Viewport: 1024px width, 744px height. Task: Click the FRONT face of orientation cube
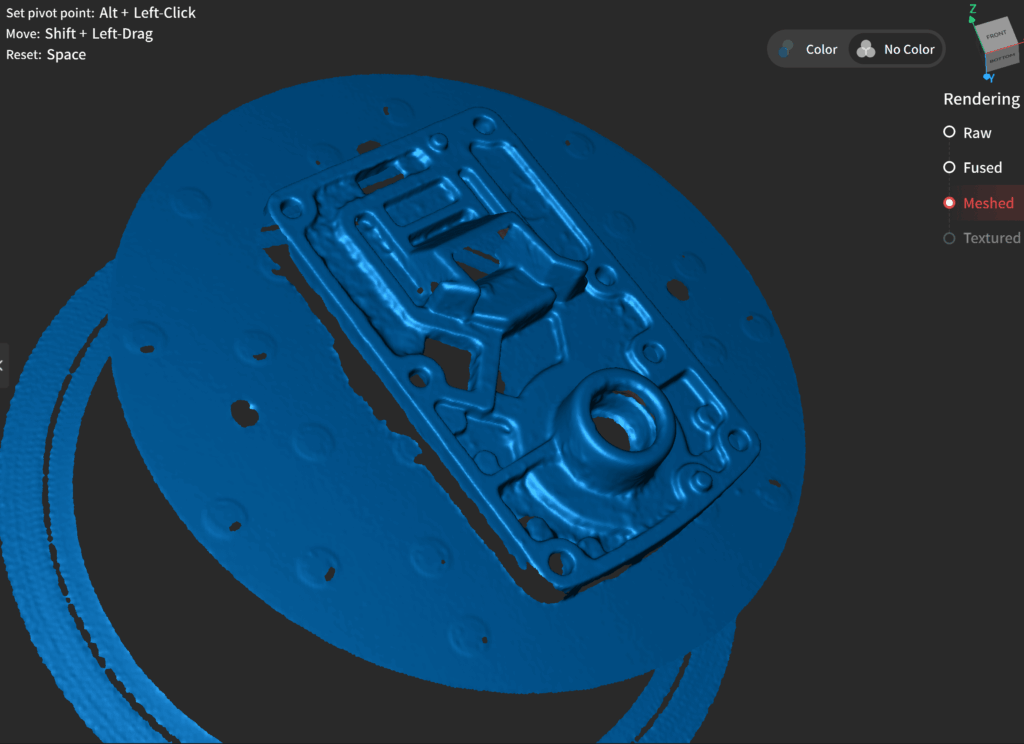tap(996, 36)
